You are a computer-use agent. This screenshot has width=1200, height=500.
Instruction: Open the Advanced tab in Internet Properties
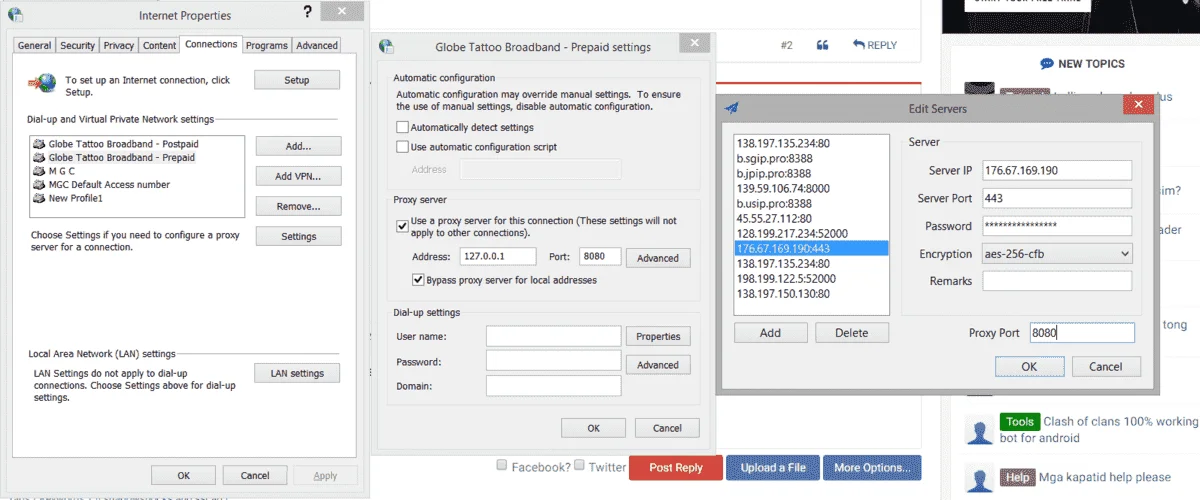click(316, 45)
